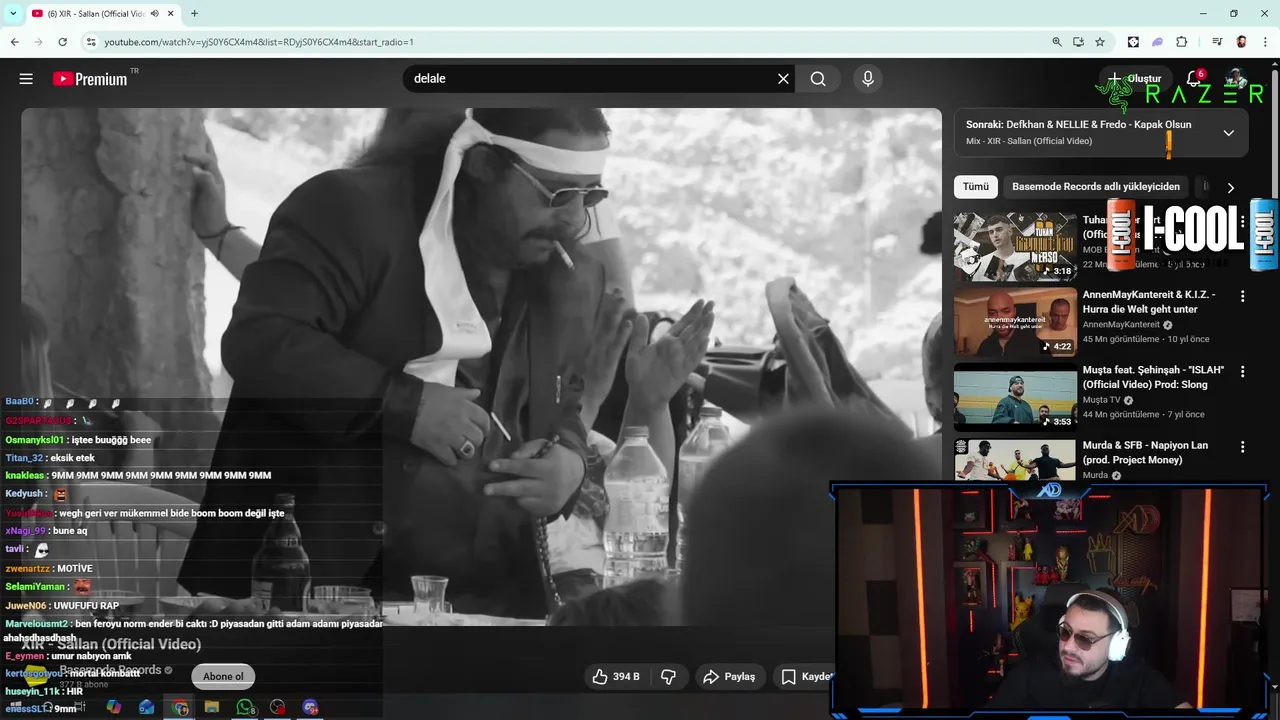The width and height of the screenshot is (1280, 720).
Task: Open Copilot from the taskbar
Action: tap(114, 707)
